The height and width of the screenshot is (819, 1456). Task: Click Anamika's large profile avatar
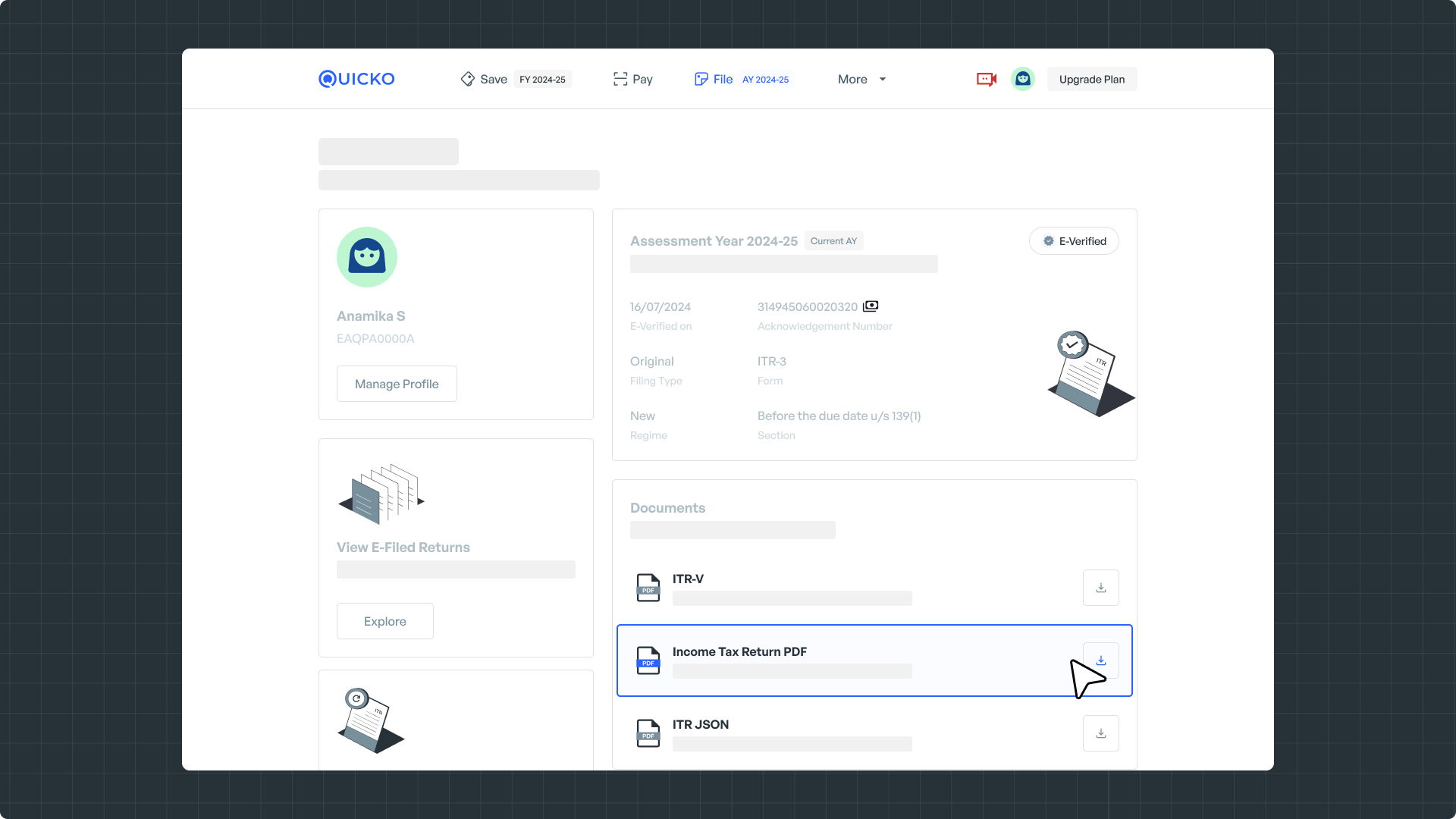point(367,257)
